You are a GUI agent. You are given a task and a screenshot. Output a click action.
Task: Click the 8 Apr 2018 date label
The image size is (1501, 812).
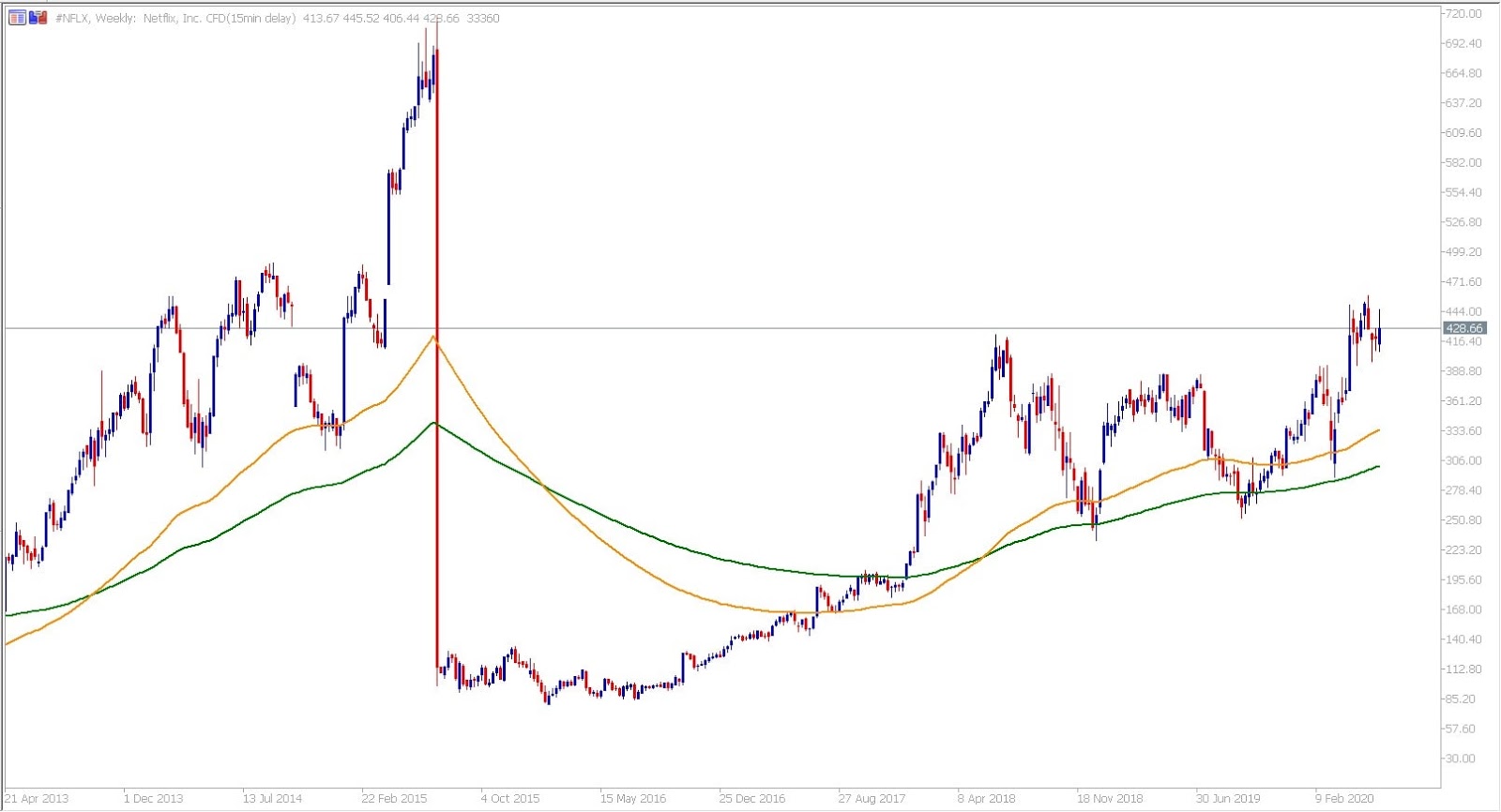[x=987, y=799]
